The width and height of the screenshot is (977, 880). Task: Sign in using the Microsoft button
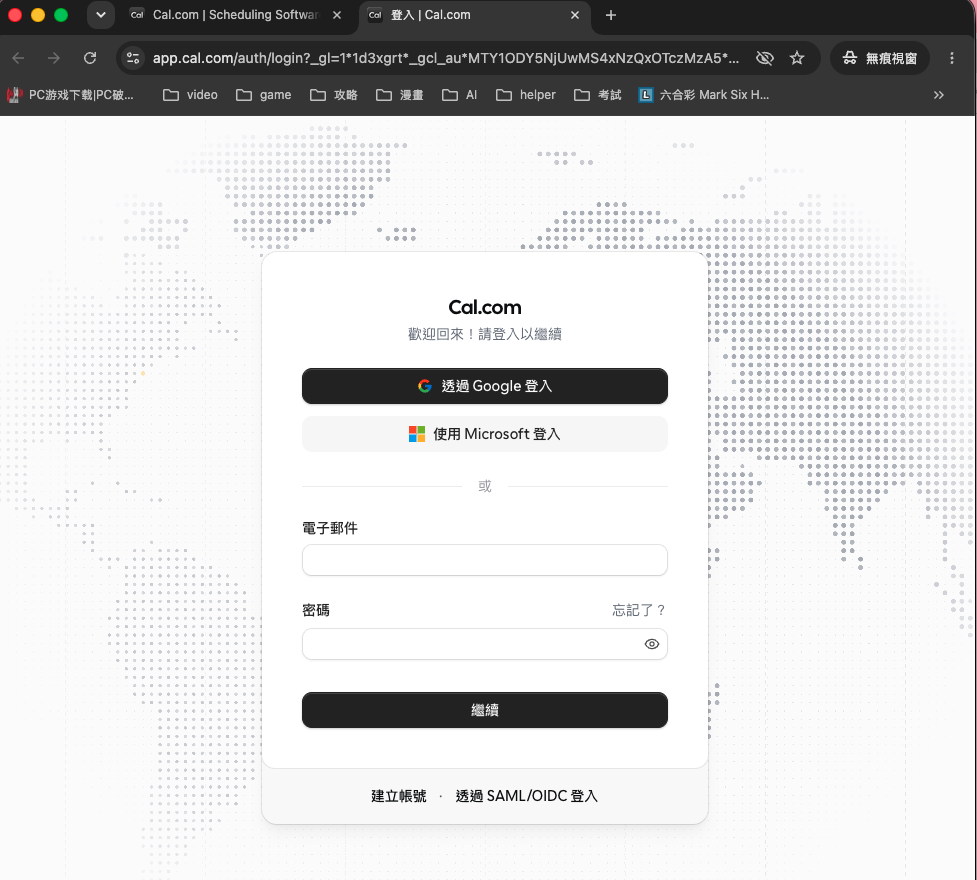(x=485, y=434)
